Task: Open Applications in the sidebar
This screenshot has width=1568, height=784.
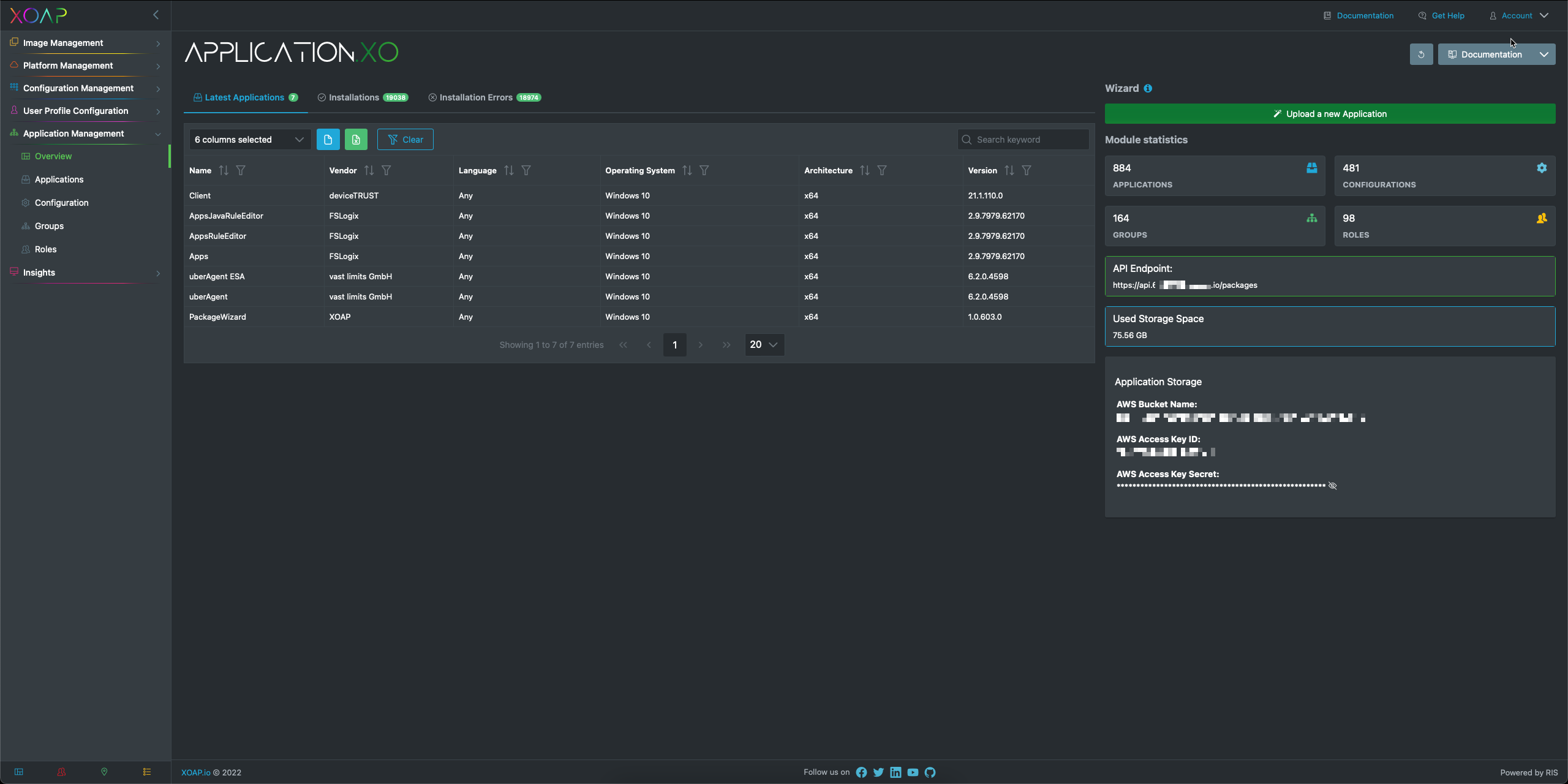Action: click(59, 179)
